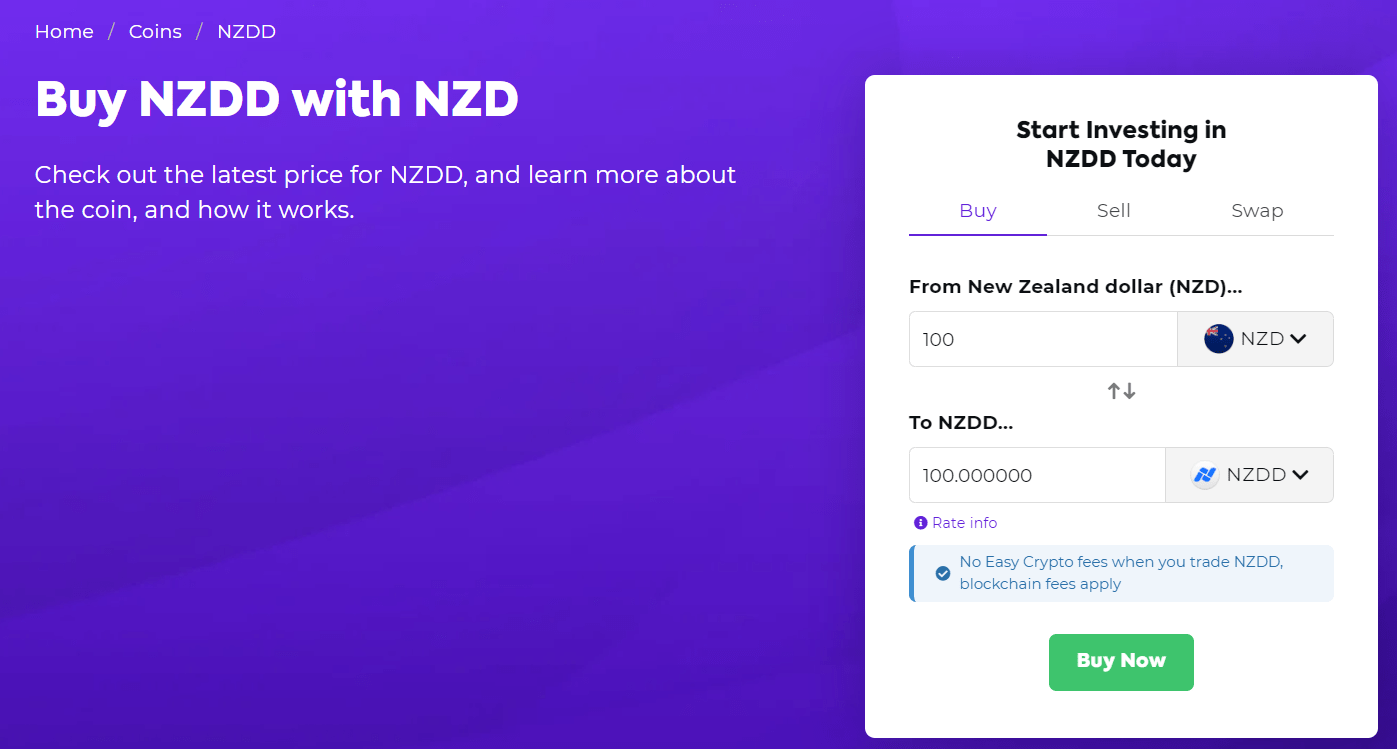Click the NZDD amount output field
This screenshot has width=1397, height=749.
1036,475
